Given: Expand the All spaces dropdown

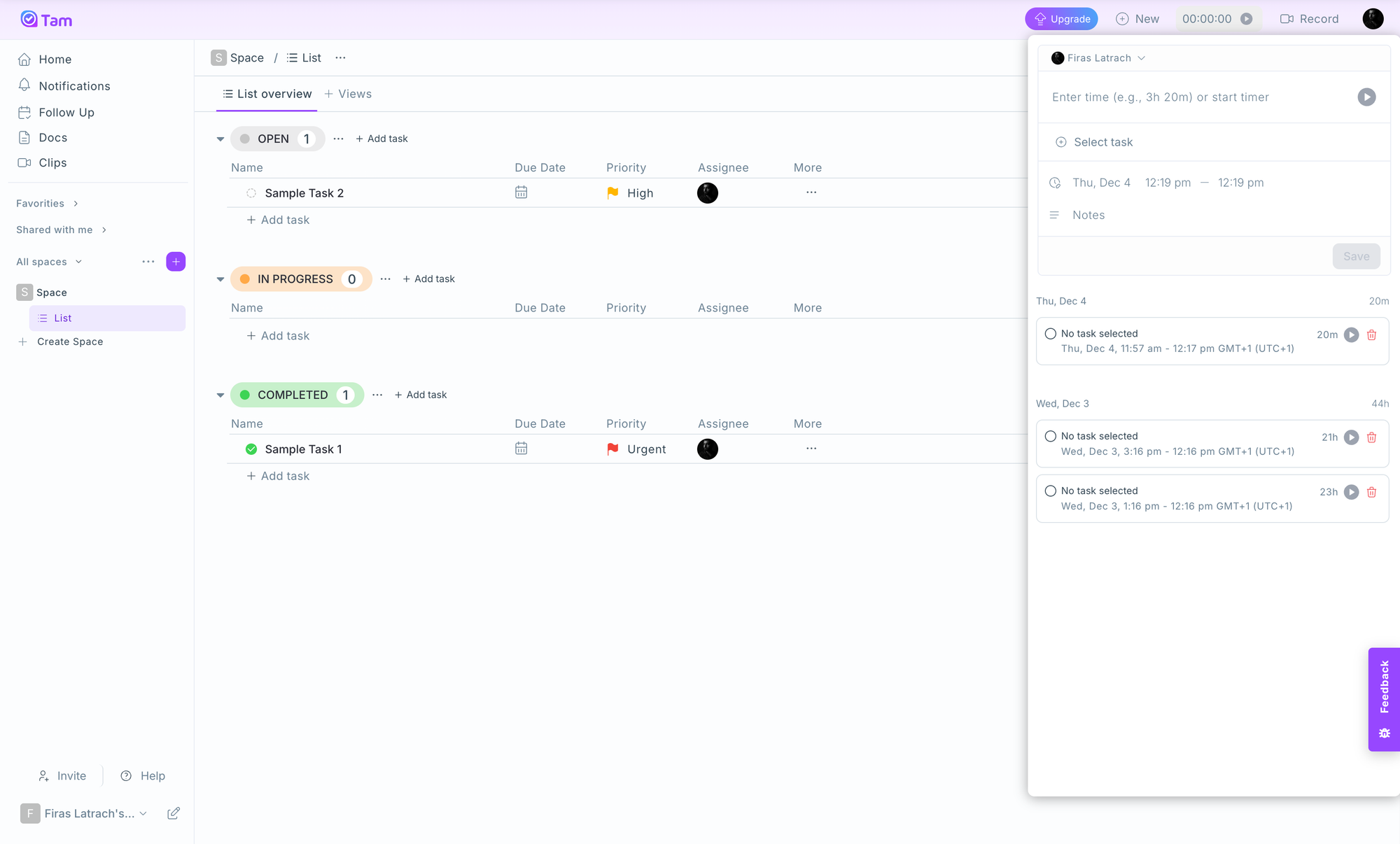Looking at the screenshot, I should (x=49, y=262).
